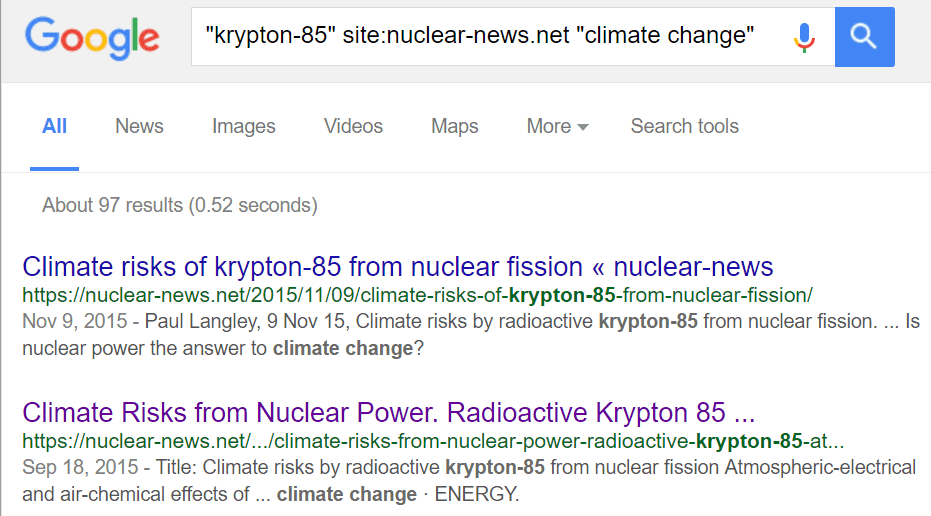This screenshot has height=516, width=931.
Task: Click the 'About 97 results' text
Action: (x=179, y=205)
